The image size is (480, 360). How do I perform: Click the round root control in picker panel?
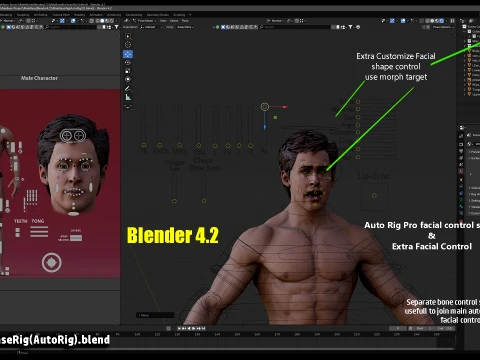(x=52, y=263)
